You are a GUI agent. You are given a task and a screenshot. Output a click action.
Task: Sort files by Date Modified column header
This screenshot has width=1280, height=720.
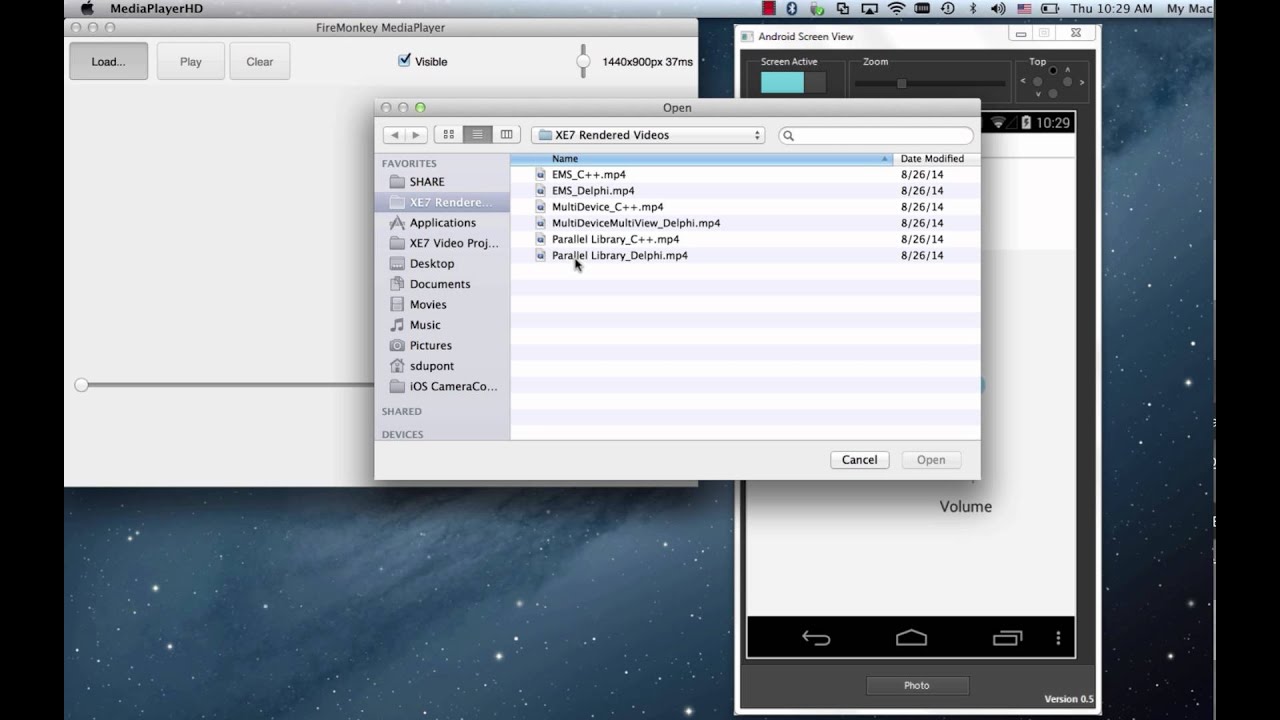point(936,158)
